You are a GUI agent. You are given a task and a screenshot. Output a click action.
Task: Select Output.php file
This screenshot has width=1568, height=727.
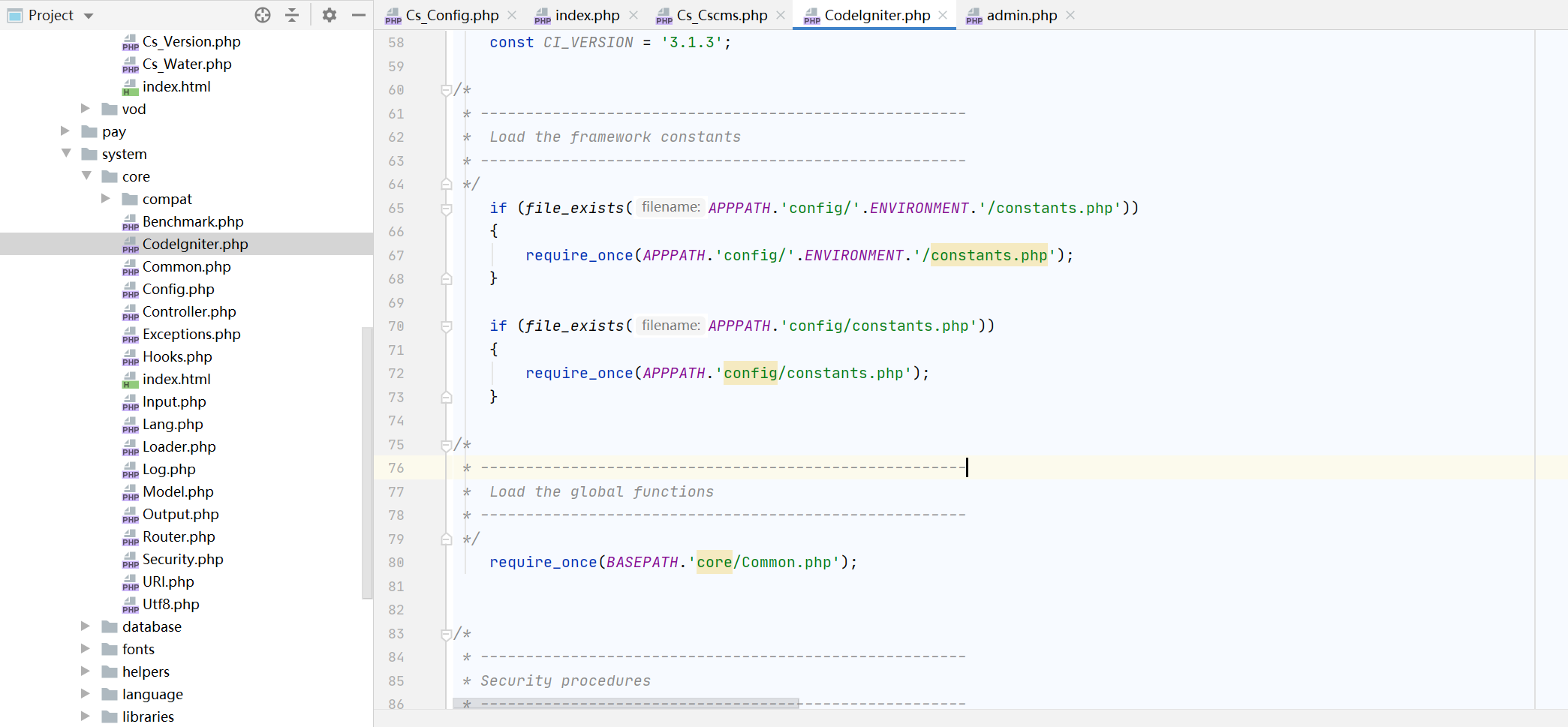click(181, 514)
